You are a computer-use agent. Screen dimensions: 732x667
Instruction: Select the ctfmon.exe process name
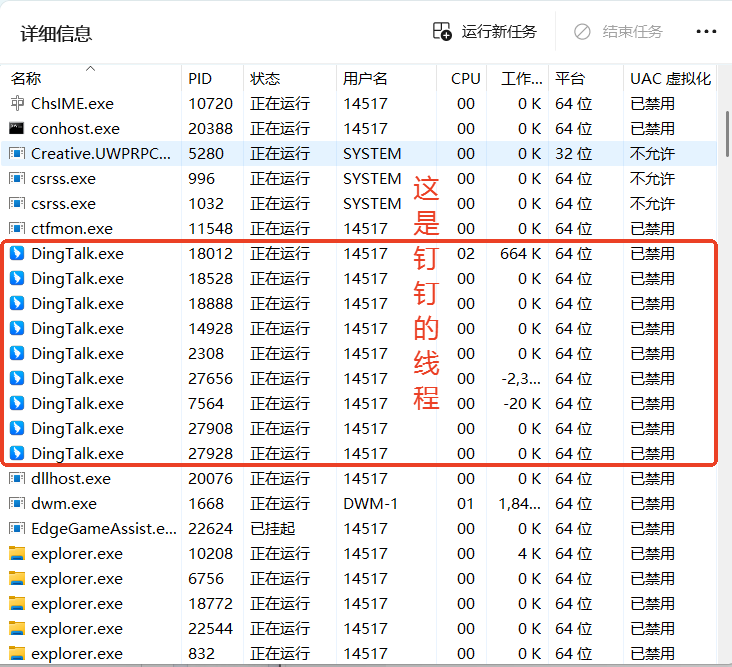[x=72, y=229]
